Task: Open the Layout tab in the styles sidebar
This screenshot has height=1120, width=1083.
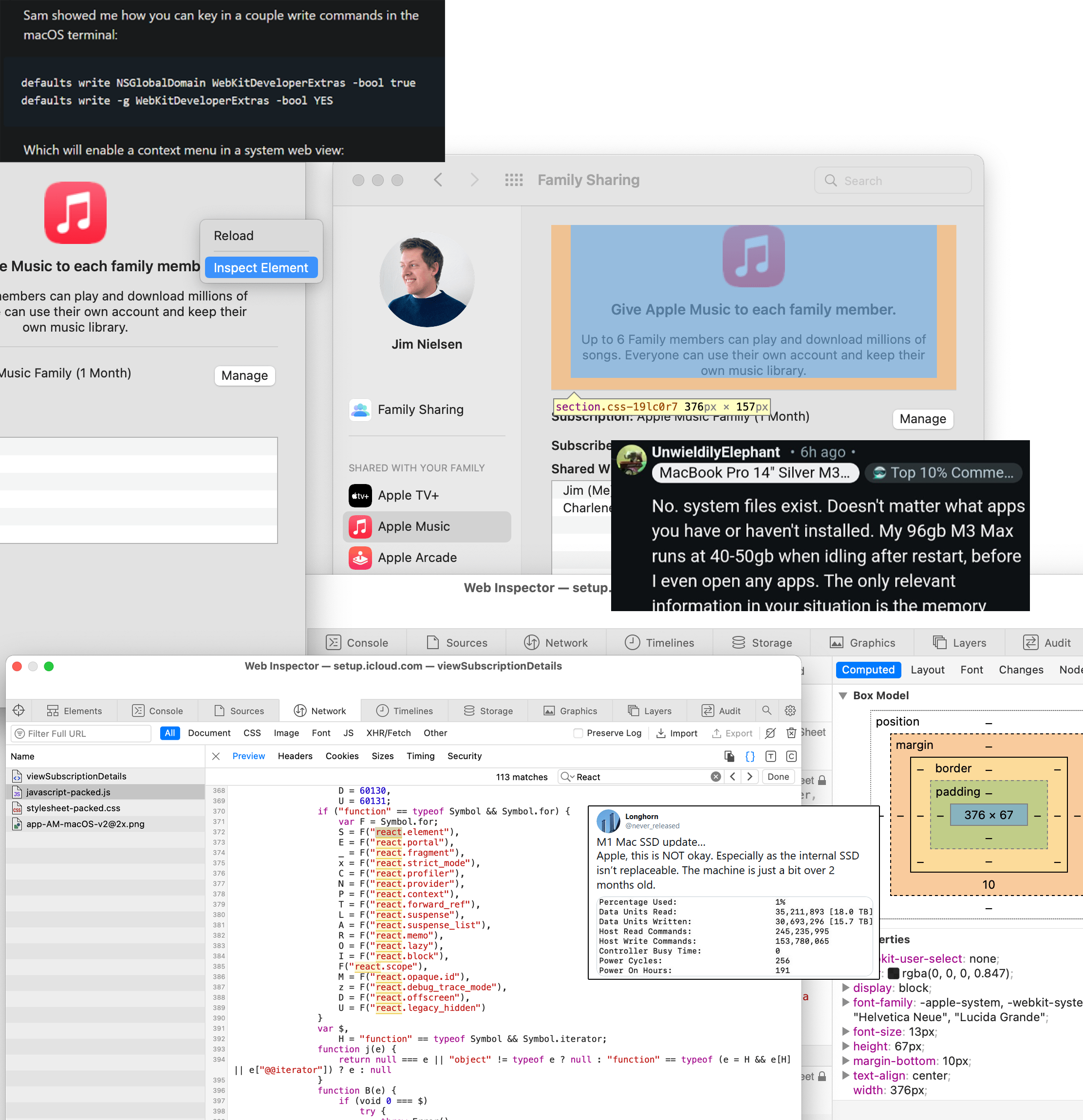Action: [x=928, y=670]
